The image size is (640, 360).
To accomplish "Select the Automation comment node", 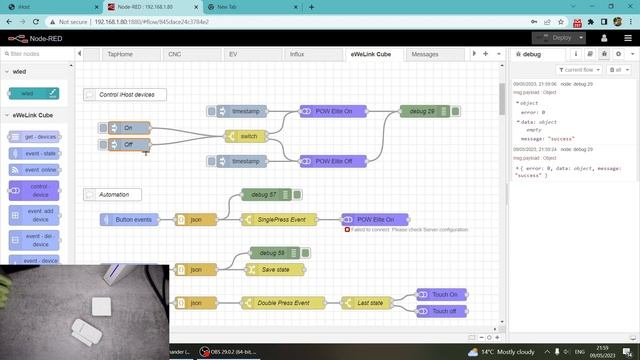I will coord(112,195).
